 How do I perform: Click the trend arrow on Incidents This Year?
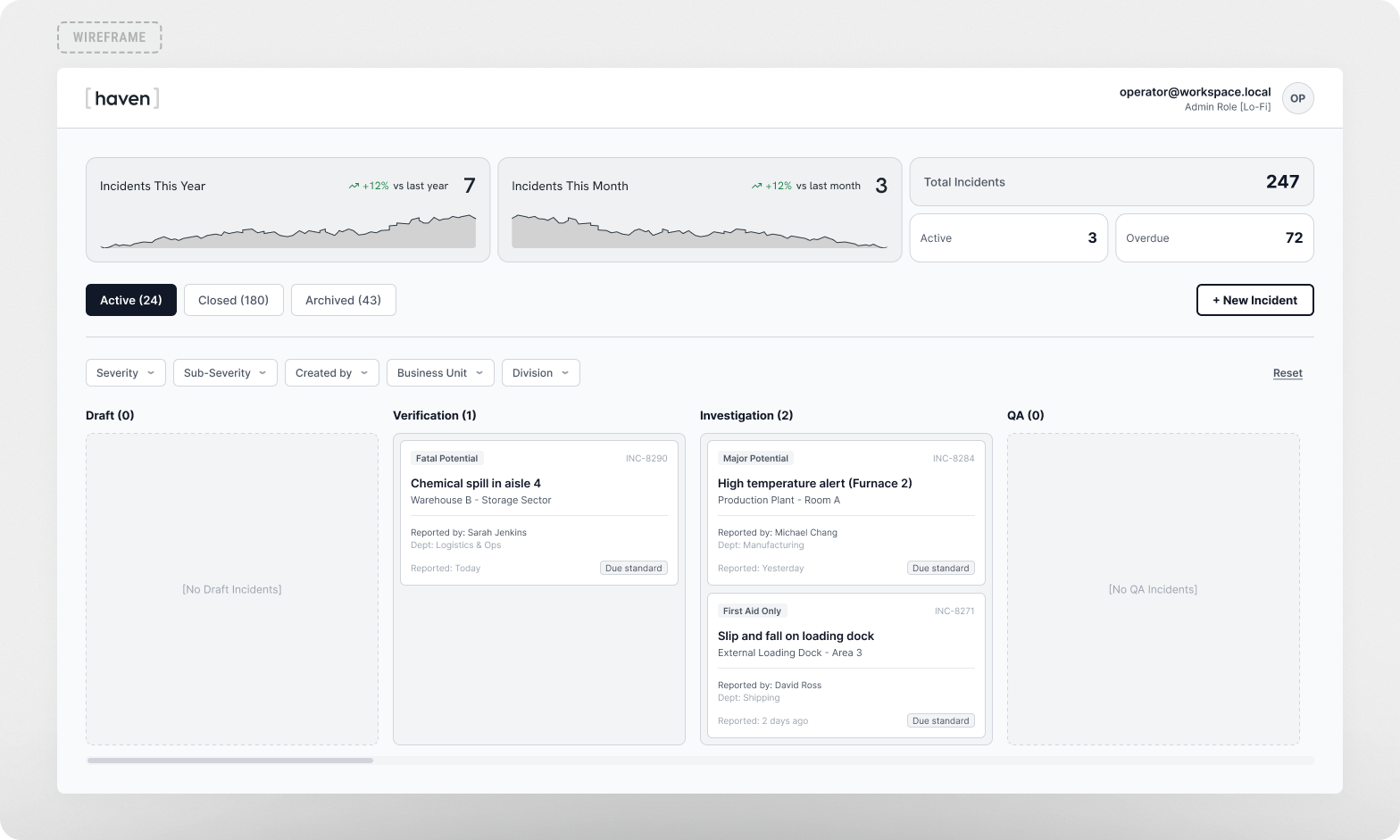coord(354,186)
